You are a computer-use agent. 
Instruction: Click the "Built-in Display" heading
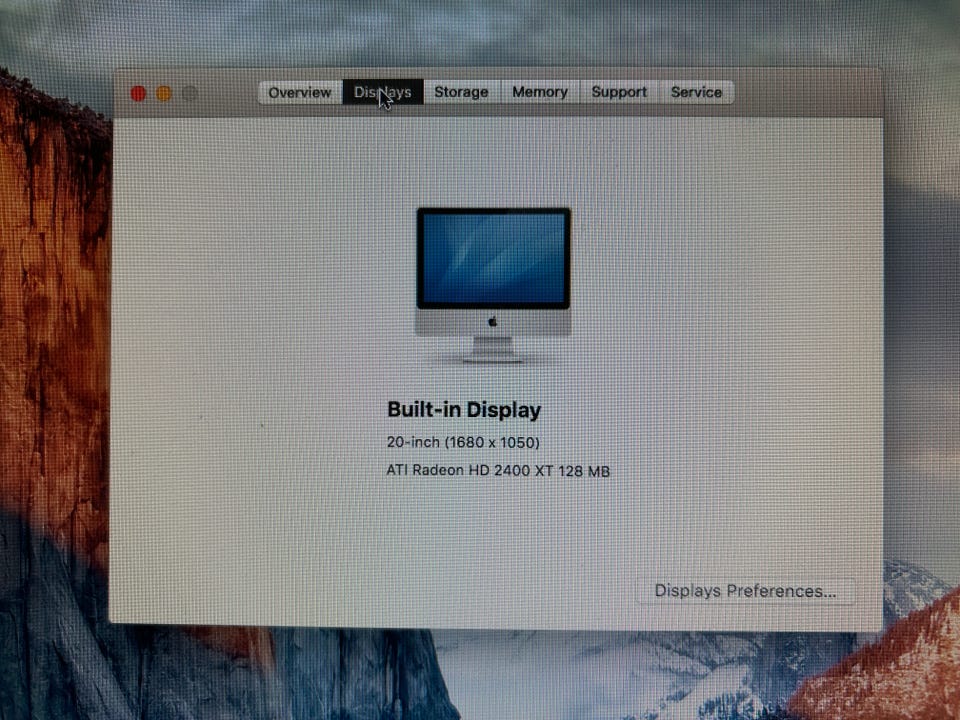(464, 410)
